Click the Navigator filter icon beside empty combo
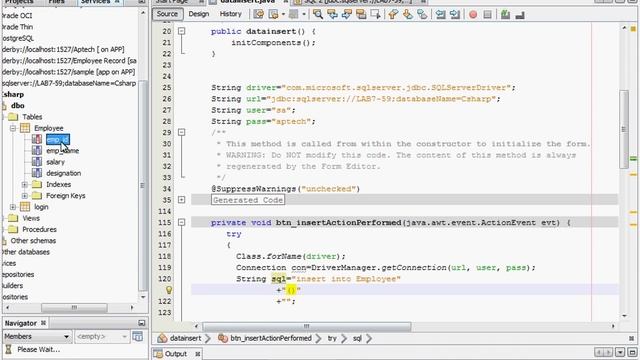This screenshot has width=640, height=360. 138,336
